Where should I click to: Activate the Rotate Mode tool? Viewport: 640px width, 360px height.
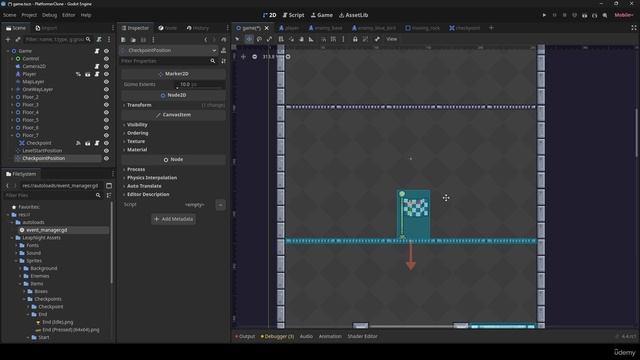point(259,39)
